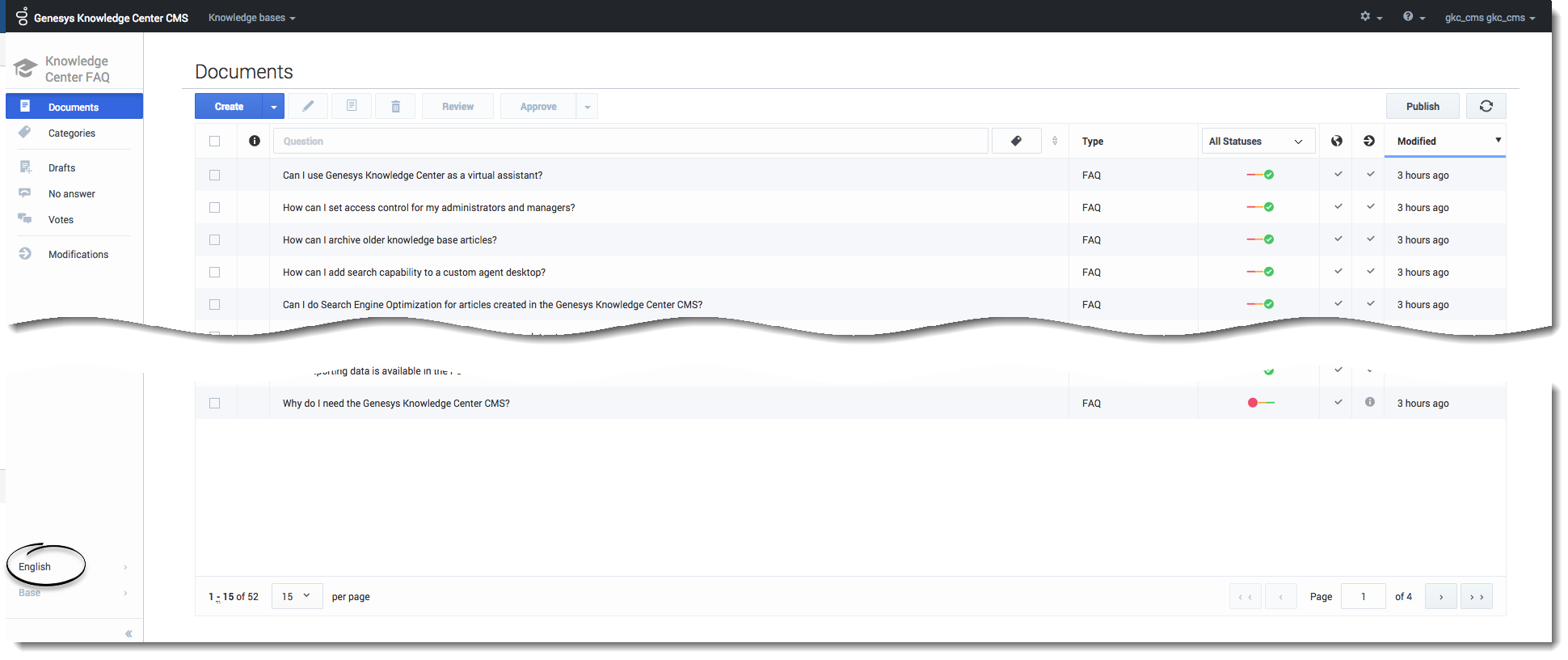This screenshot has width=1568, height=660.
Task: Sort by the Type column header
Action: pos(1093,142)
